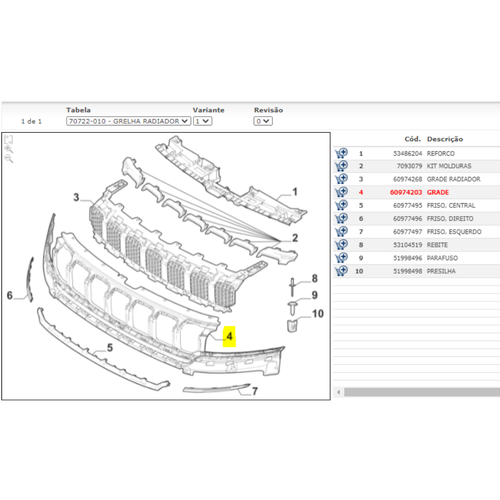Click part code 51998498
Screen dimensions: 500x500
407,271
